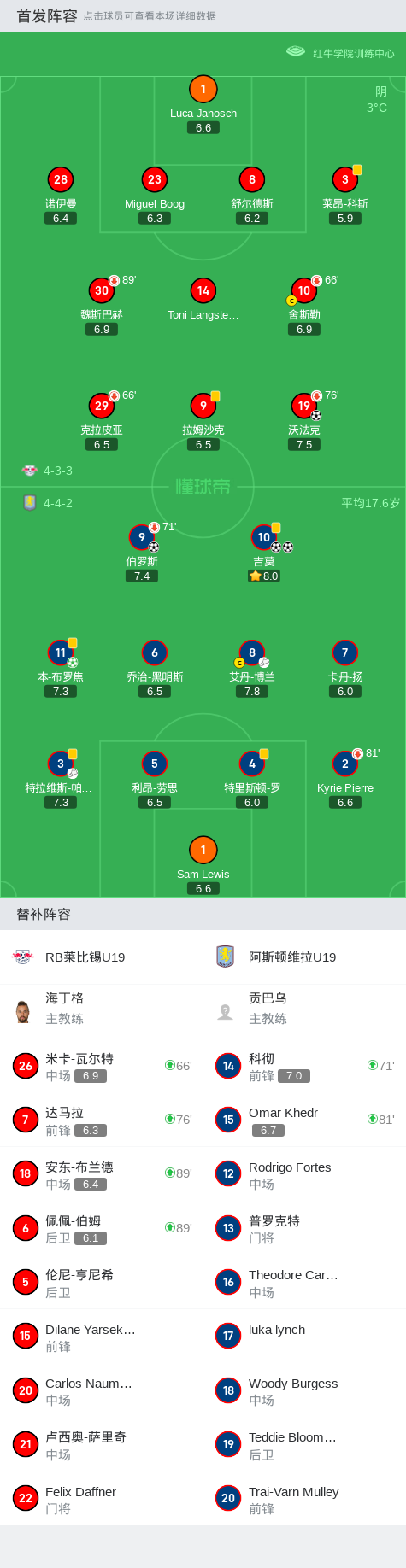Tap 吉莫 number 10 player badge
Image resolution: width=406 pixels, height=1568 pixels.
point(264,537)
